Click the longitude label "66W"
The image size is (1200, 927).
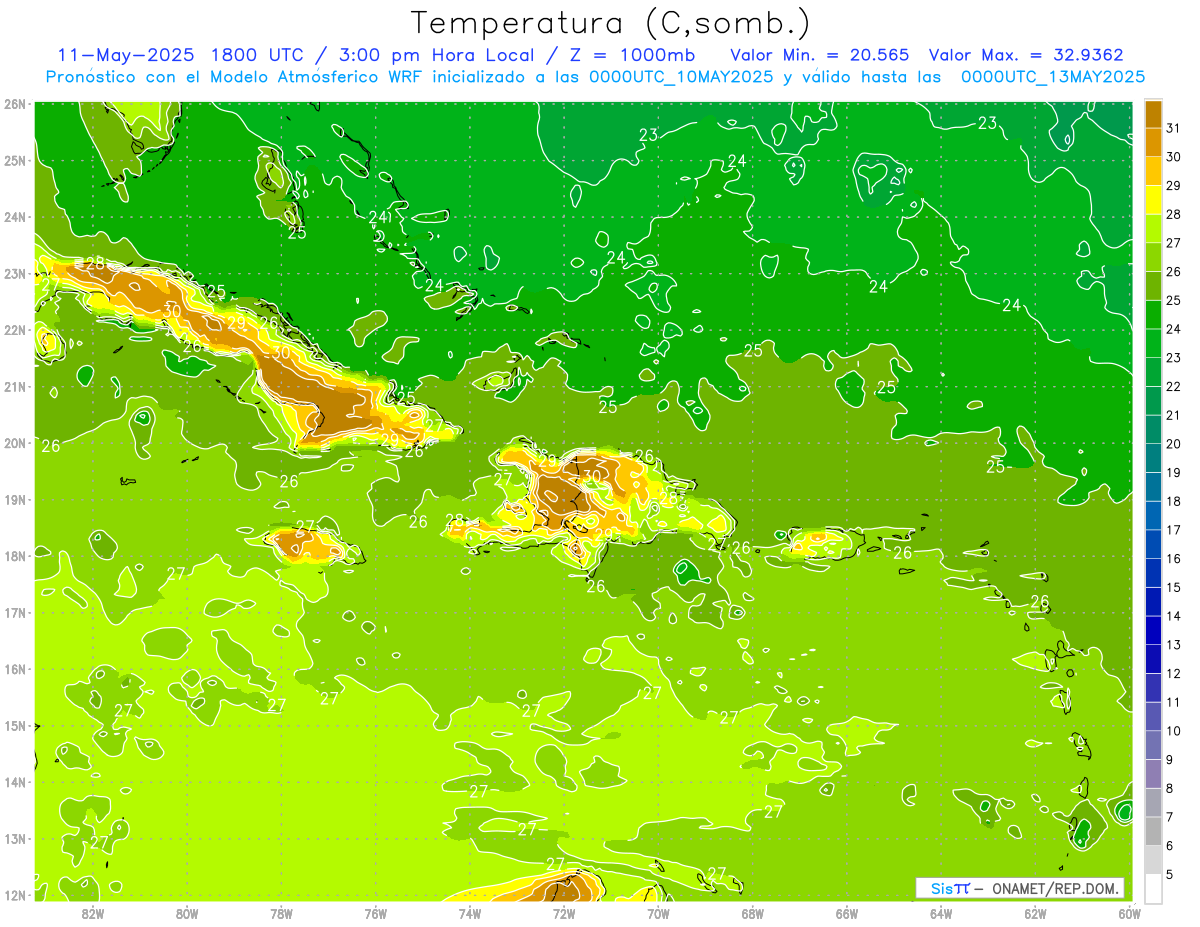847,913
